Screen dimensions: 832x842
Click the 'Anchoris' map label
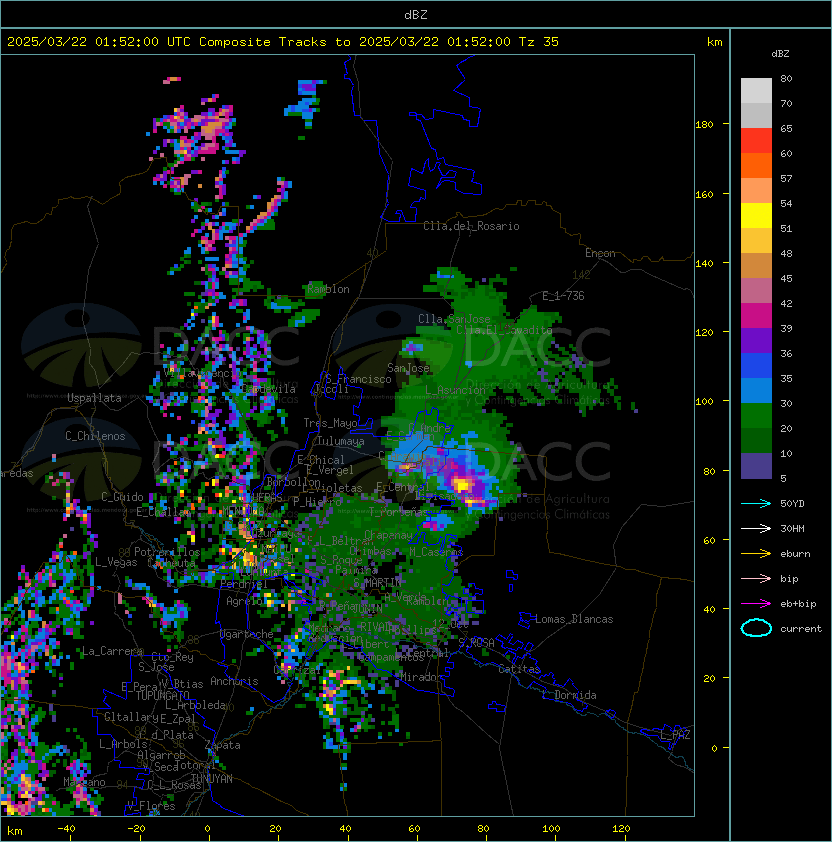coord(234,681)
